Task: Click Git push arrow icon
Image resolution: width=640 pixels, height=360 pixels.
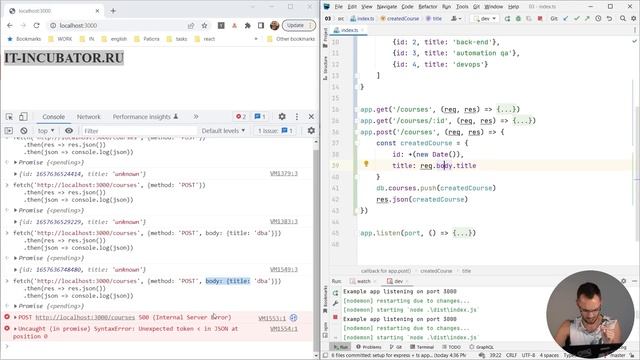Action: 587,18
